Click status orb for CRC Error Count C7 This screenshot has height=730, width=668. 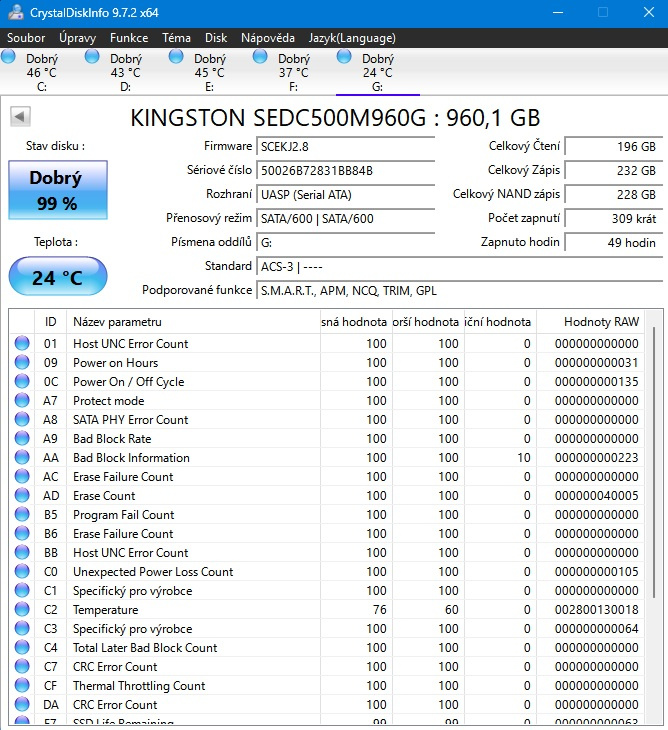click(22, 666)
